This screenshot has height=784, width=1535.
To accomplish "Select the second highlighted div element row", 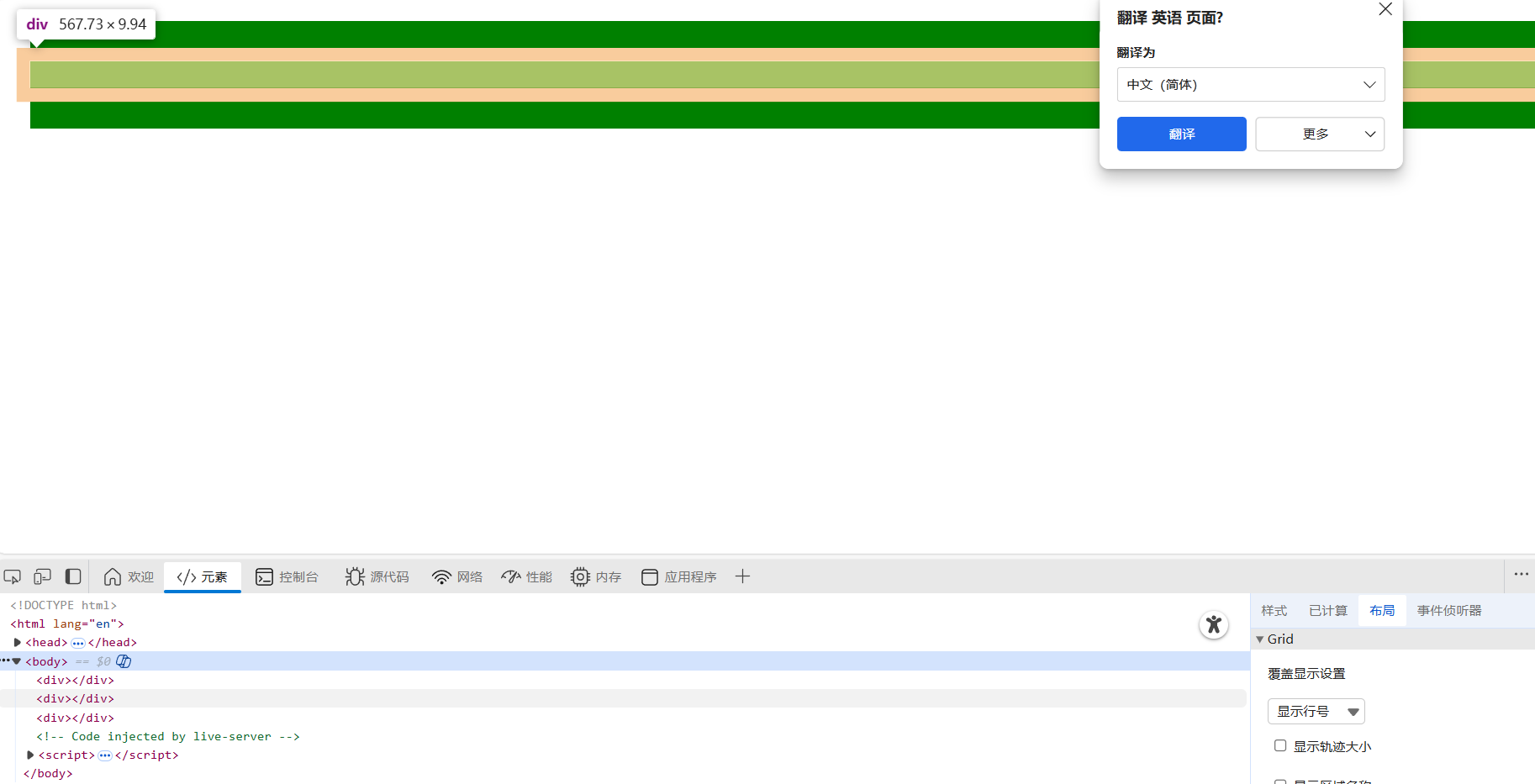I will point(624,698).
